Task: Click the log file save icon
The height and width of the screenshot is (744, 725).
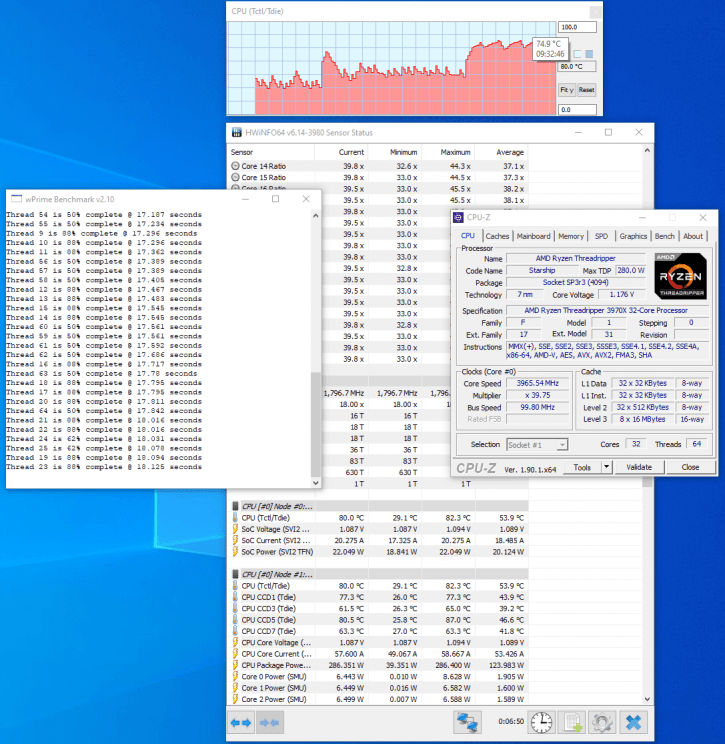Action: [x=572, y=721]
